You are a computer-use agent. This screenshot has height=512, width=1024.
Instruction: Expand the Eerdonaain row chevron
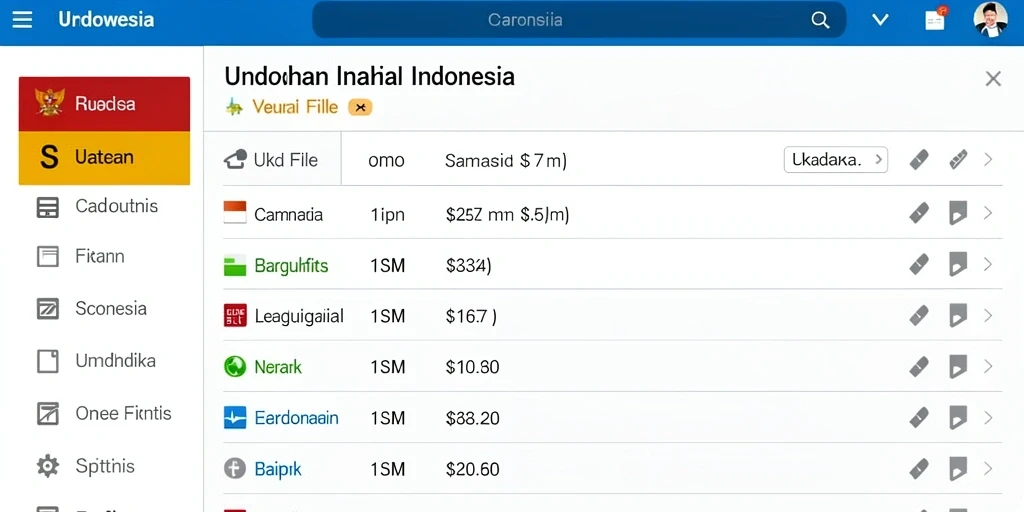pyautogui.click(x=987, y=417)
